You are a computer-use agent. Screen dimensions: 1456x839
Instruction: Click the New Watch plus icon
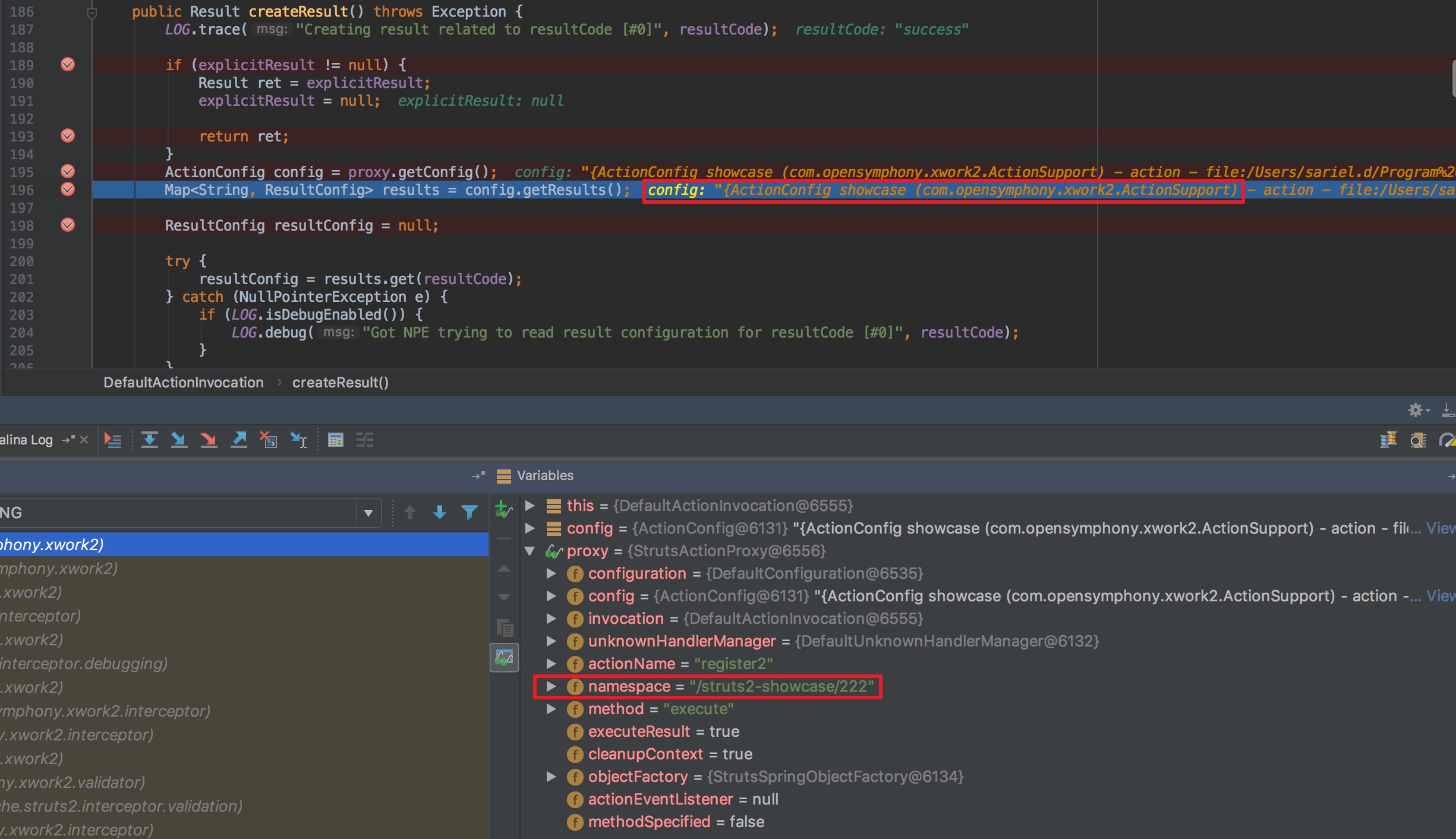click(503, 509)
